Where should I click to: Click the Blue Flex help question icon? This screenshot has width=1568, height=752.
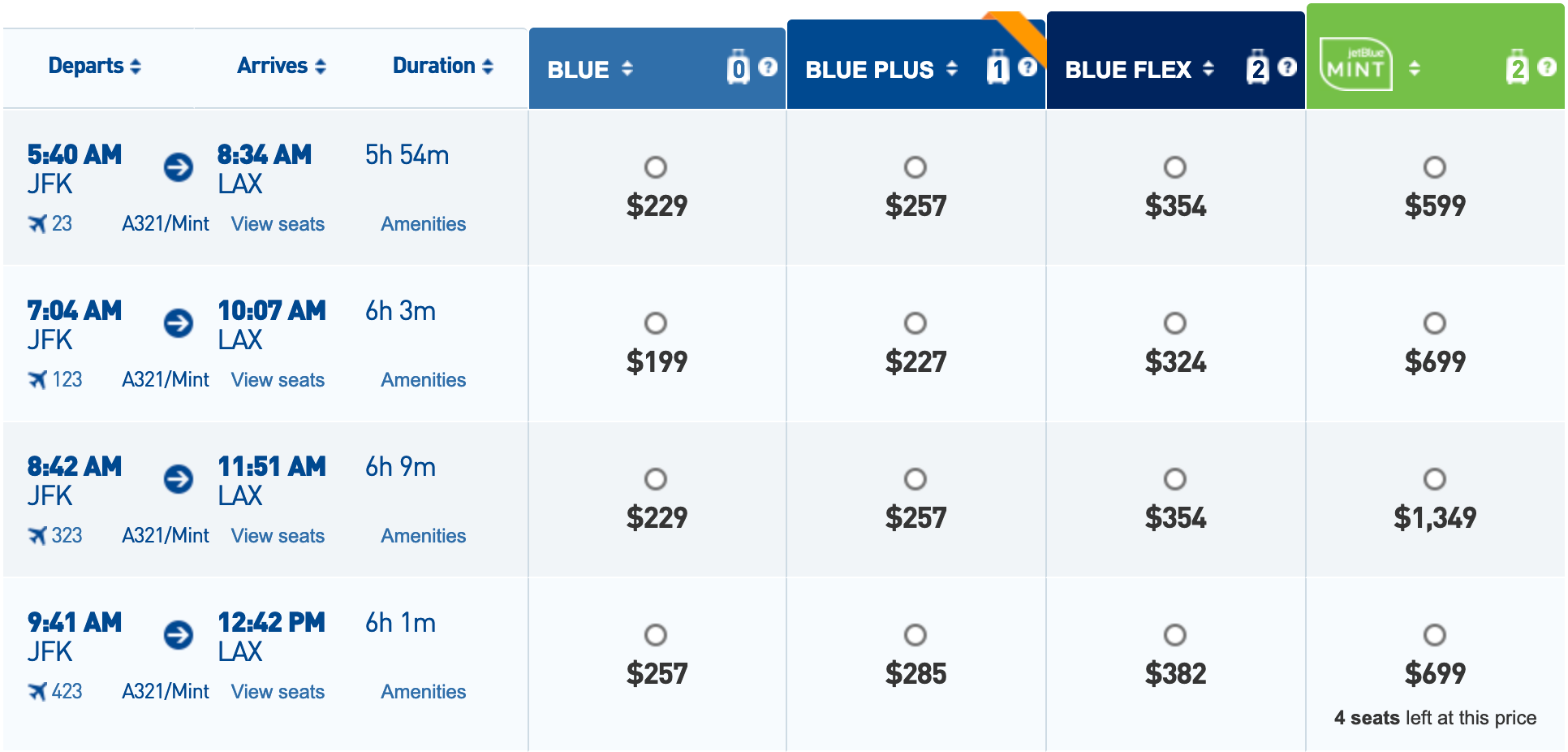1286,67
